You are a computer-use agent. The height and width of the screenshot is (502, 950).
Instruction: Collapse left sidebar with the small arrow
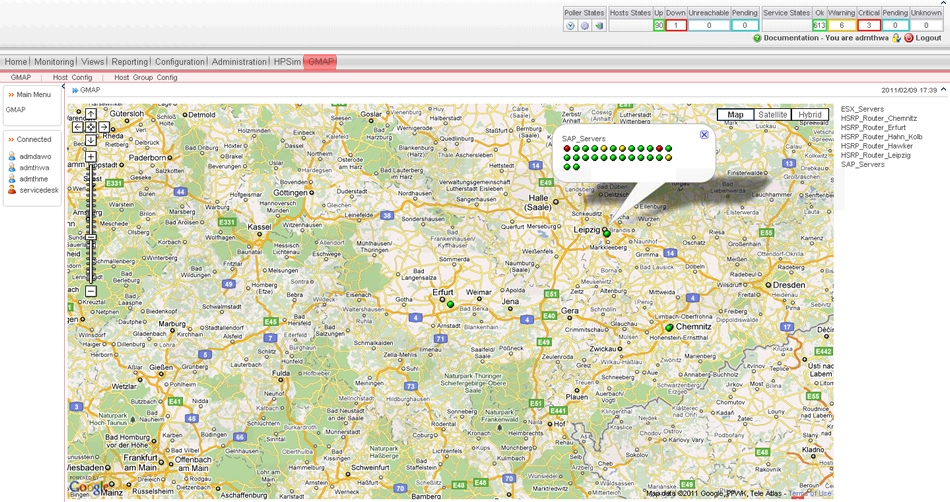[x=64, y=87]
